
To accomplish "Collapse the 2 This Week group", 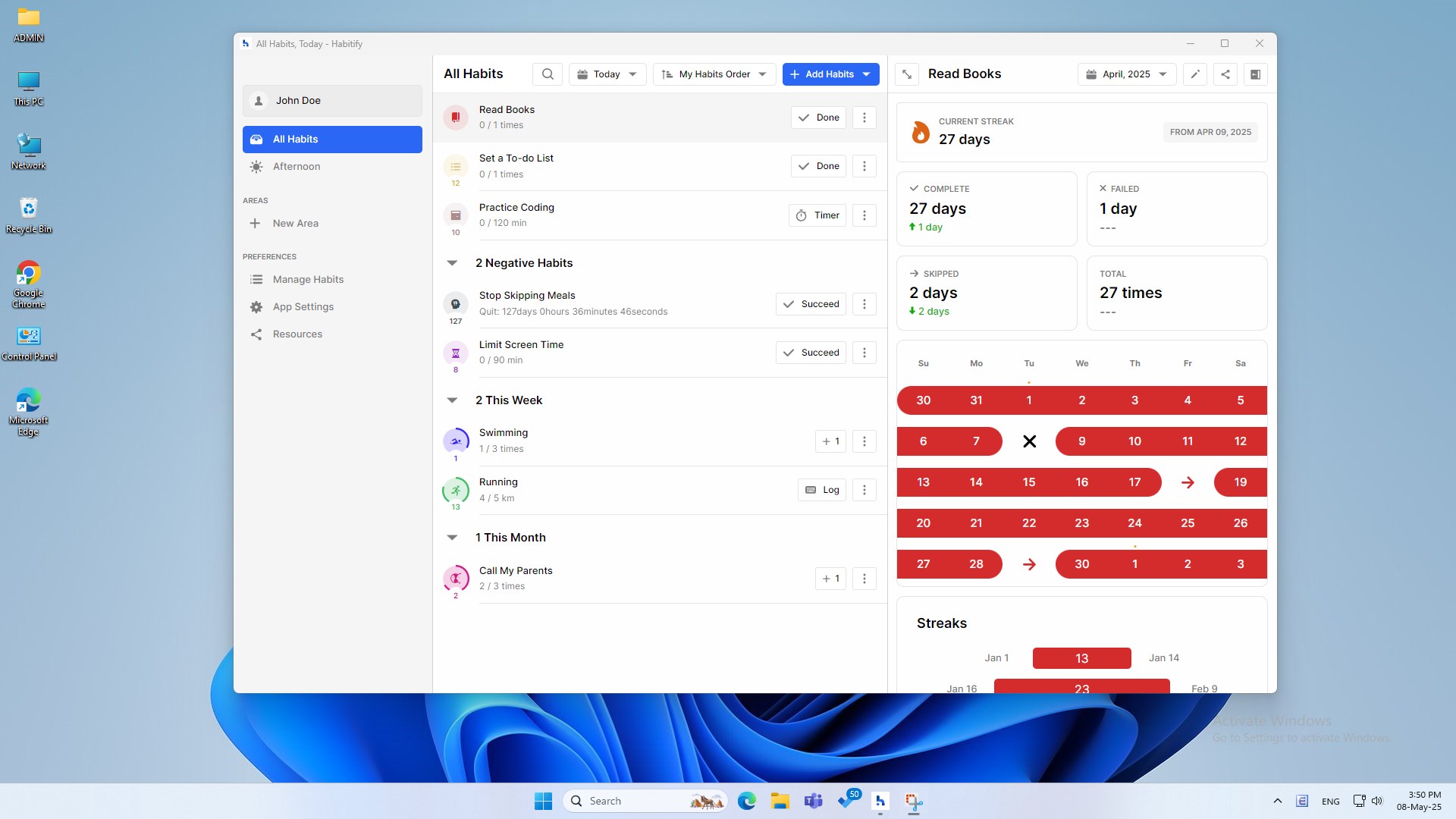I will (x=453, y=400).
